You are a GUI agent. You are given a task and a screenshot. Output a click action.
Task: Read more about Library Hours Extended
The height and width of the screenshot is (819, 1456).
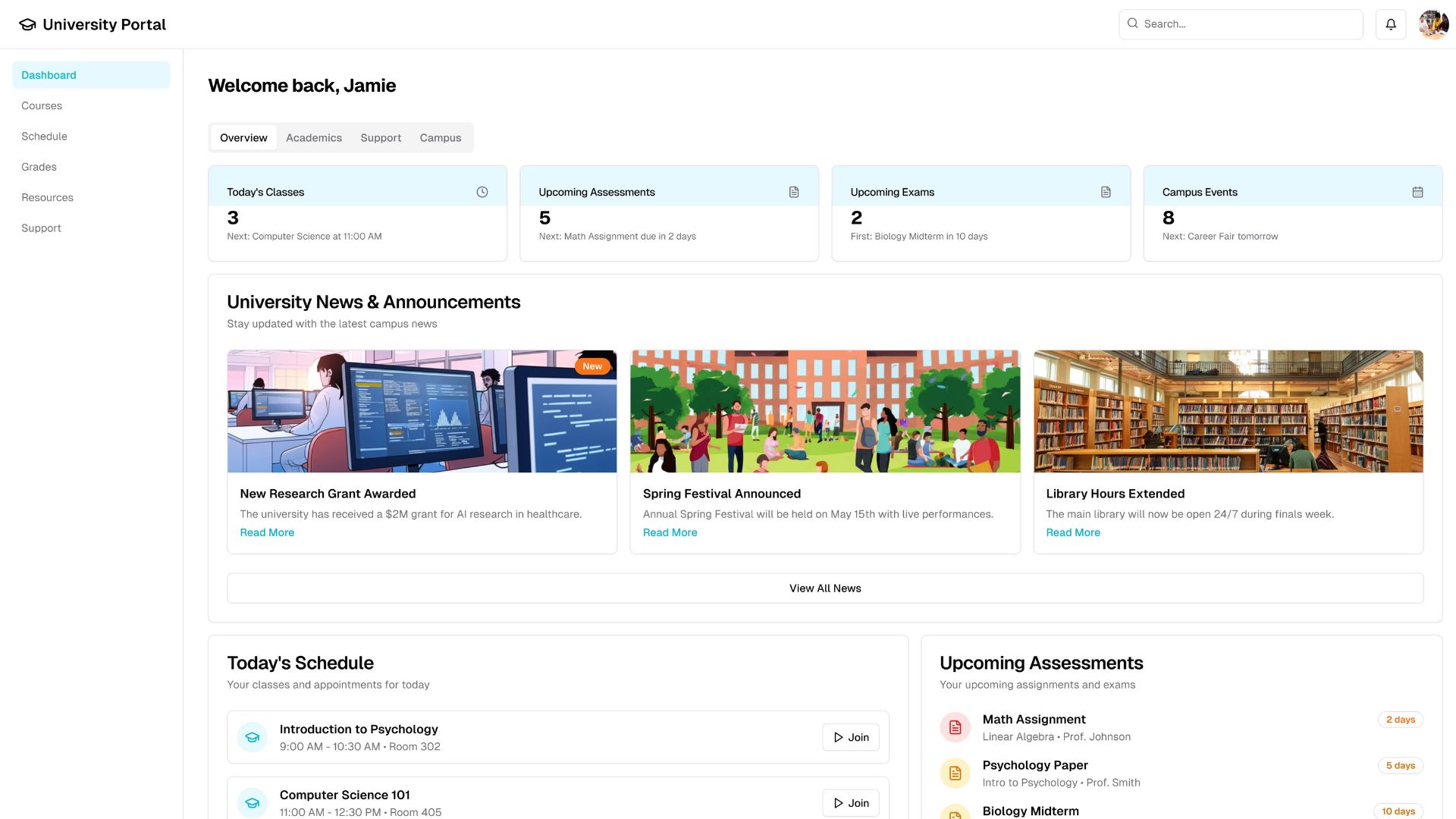pos(1073,532)
